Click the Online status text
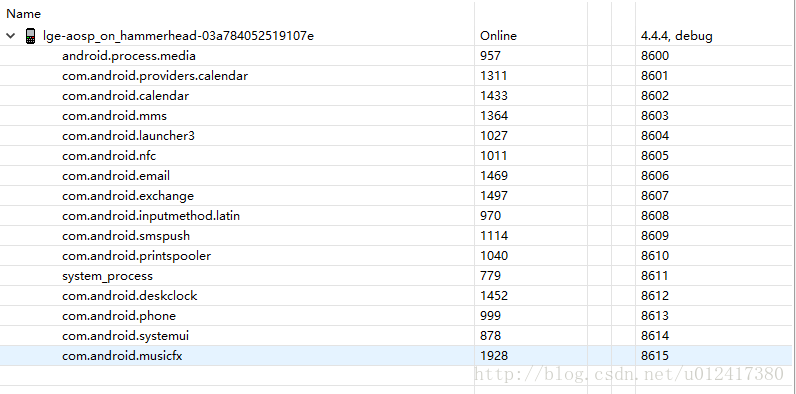 [x=499, y=36]
